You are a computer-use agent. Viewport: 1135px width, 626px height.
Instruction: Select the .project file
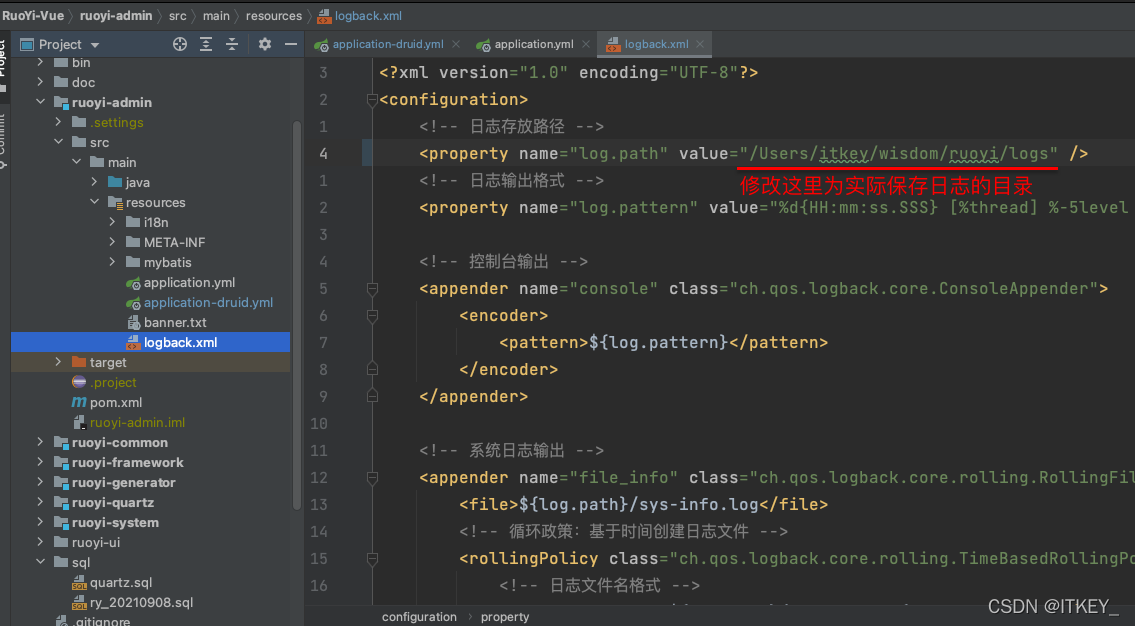tap(113, 382)
